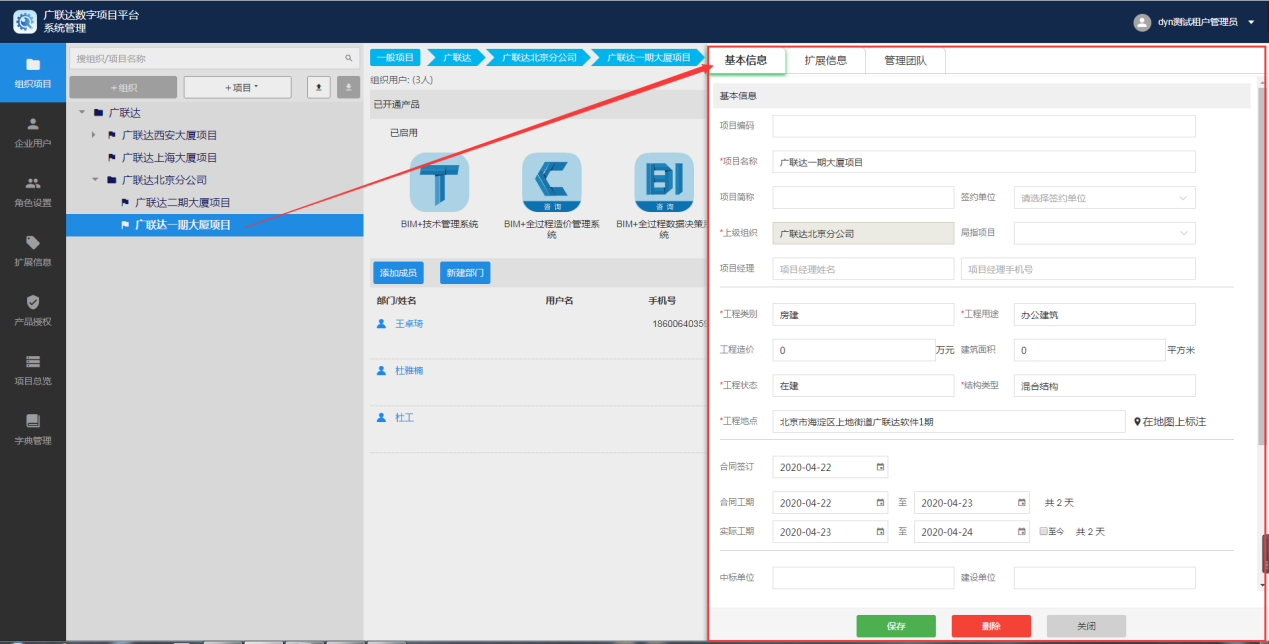Click the download arrow icon button

[x=348, y=87]
